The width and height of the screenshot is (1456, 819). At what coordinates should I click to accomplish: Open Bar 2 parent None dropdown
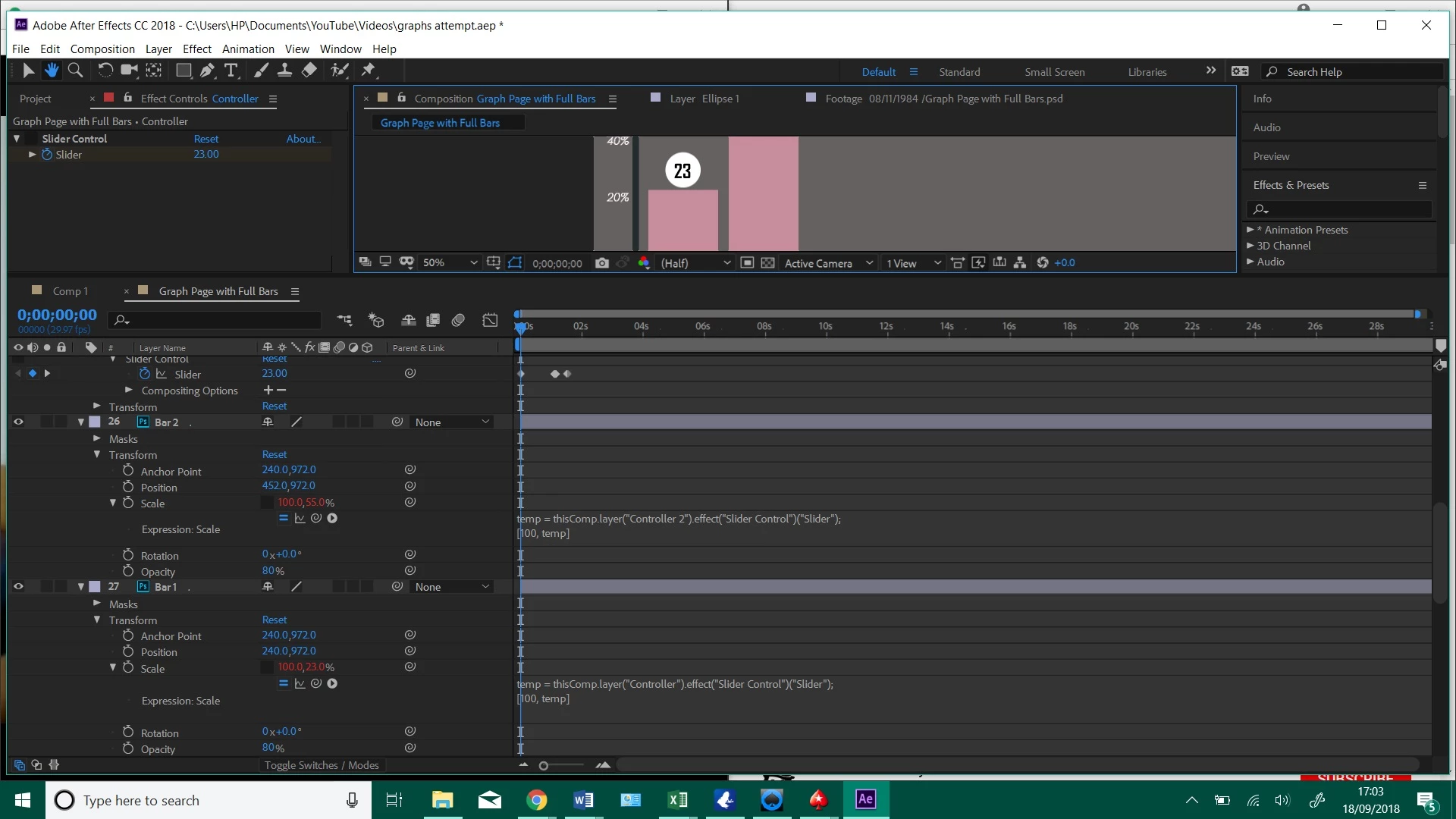click(x=452, y=422)
